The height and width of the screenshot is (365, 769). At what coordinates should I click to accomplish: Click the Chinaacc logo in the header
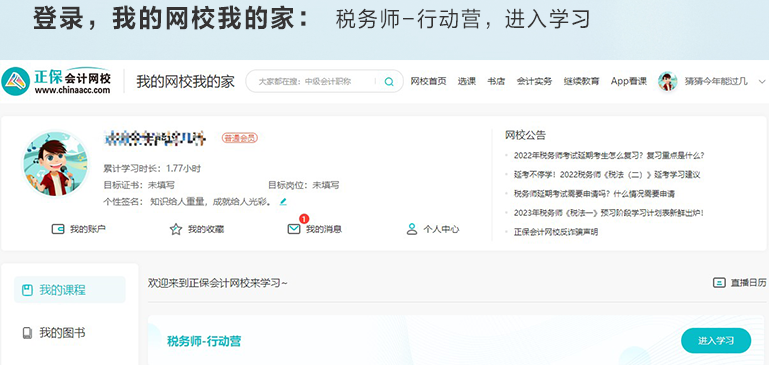coord(56,81)
